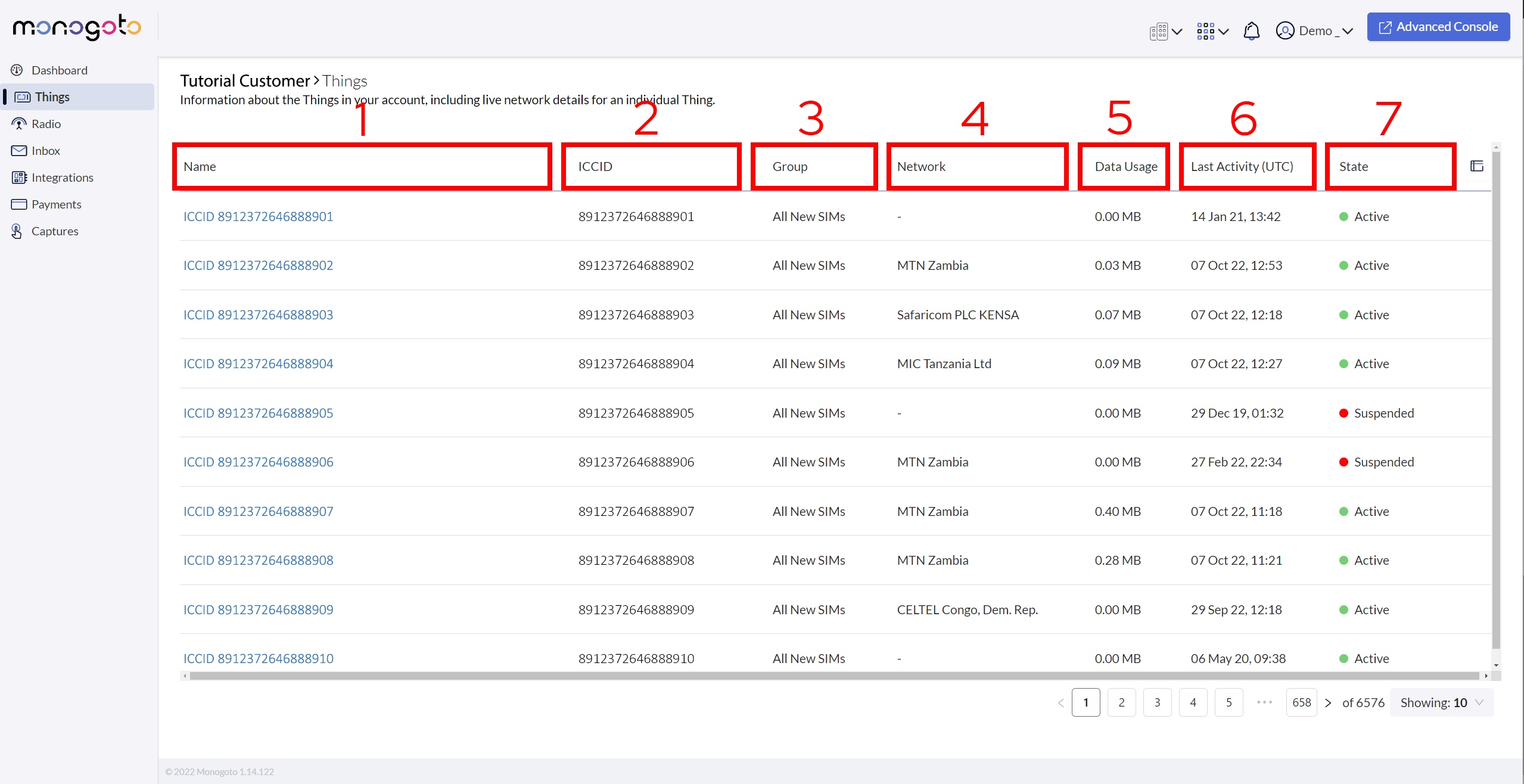Sort by the Data Usage column header
This screenshot has width=1524, height=784.
pos(1125,167)
